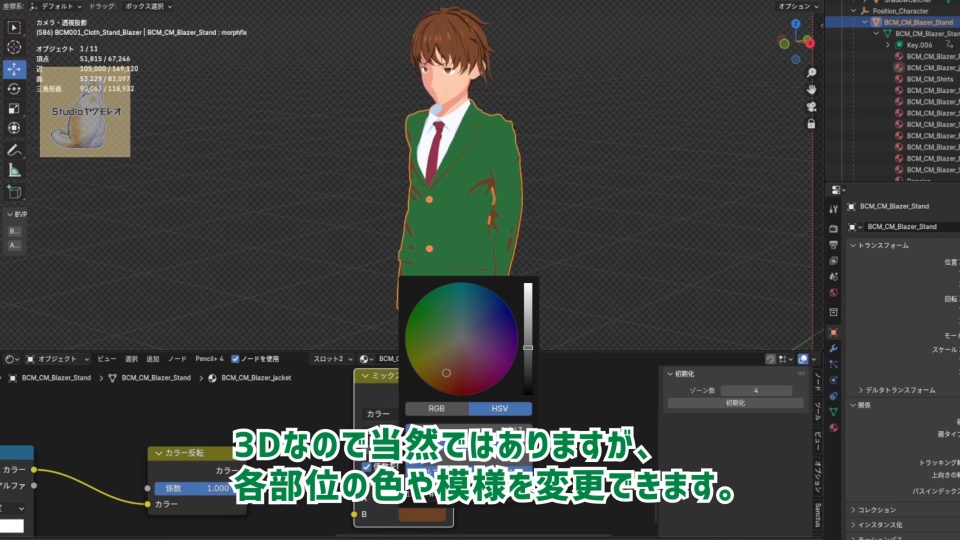Collapse Position_Character in the outliner
The height and width of the screenshot is (540, 960).
tap(853, 11)
